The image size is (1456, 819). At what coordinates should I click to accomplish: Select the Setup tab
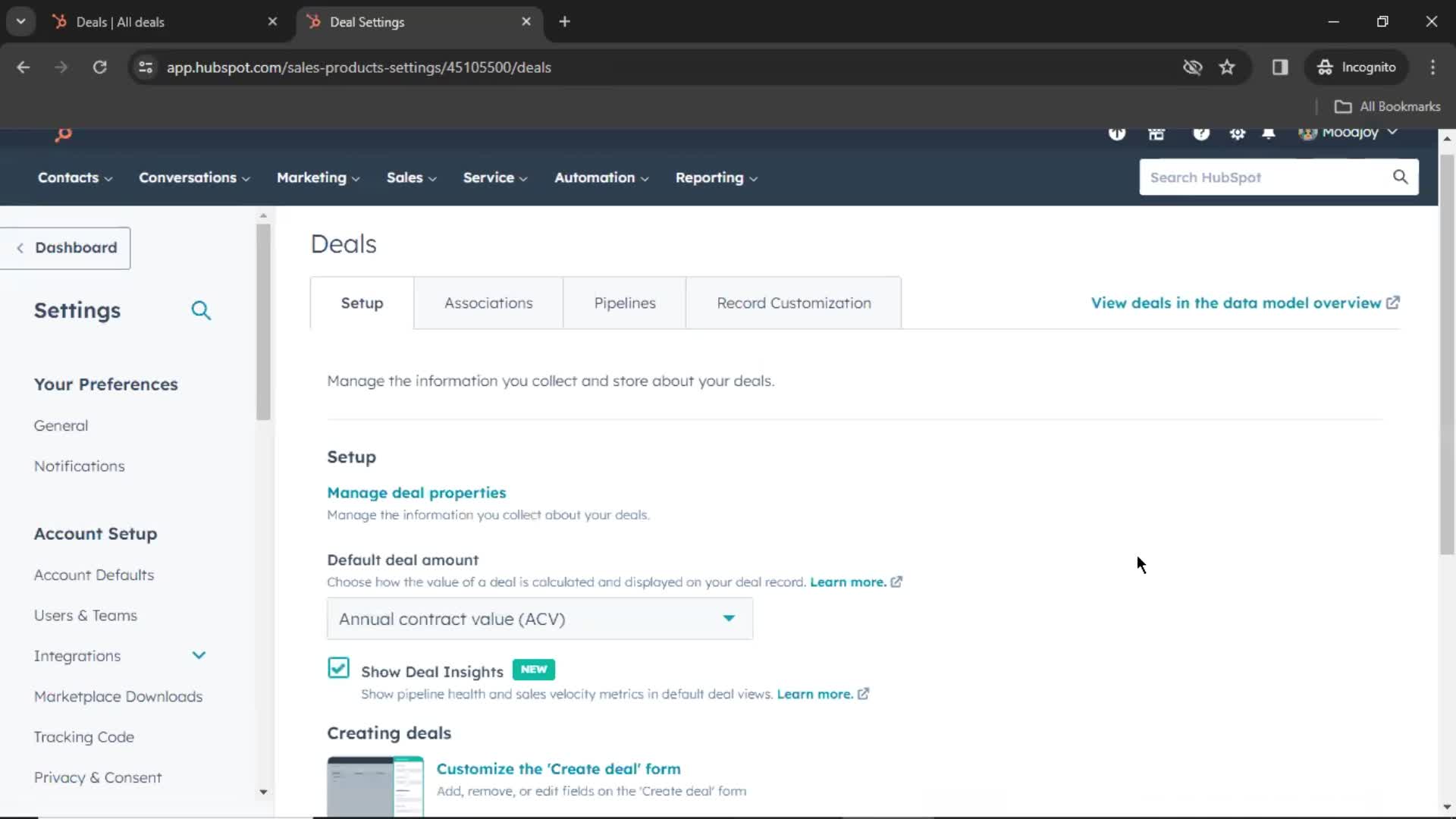362,303
